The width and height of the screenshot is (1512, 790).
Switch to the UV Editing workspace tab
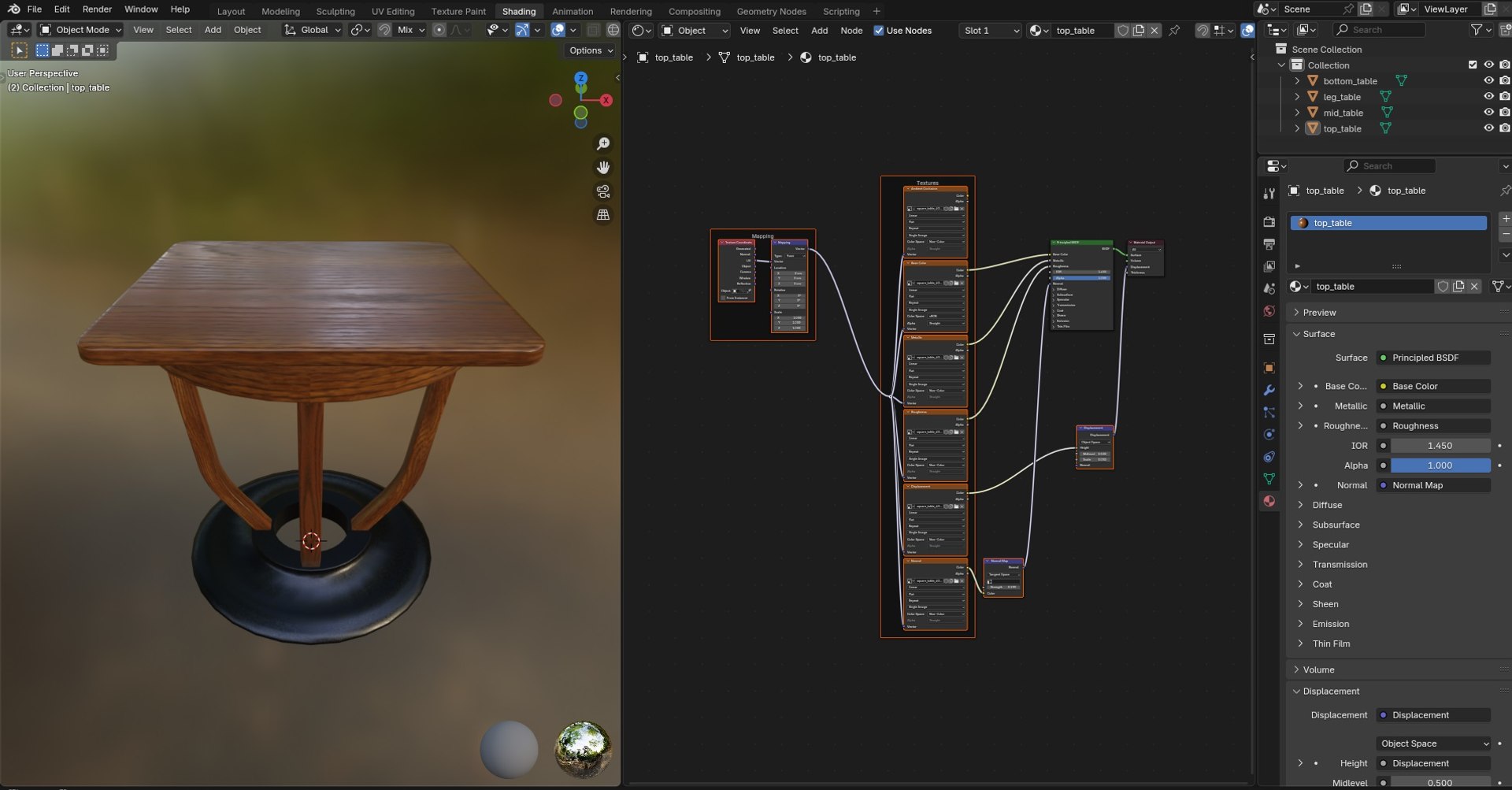393,11
